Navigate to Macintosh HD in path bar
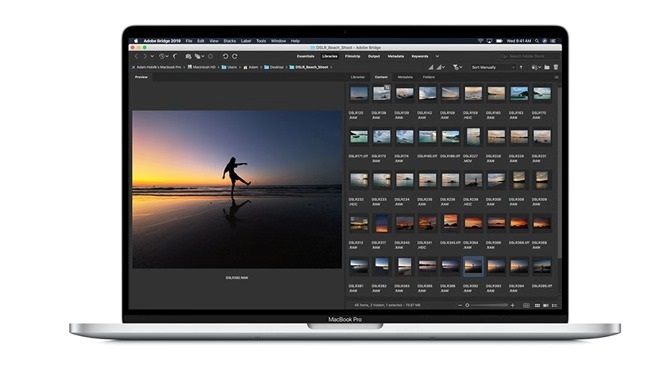660x368 pixels. (x=201, y=67)
